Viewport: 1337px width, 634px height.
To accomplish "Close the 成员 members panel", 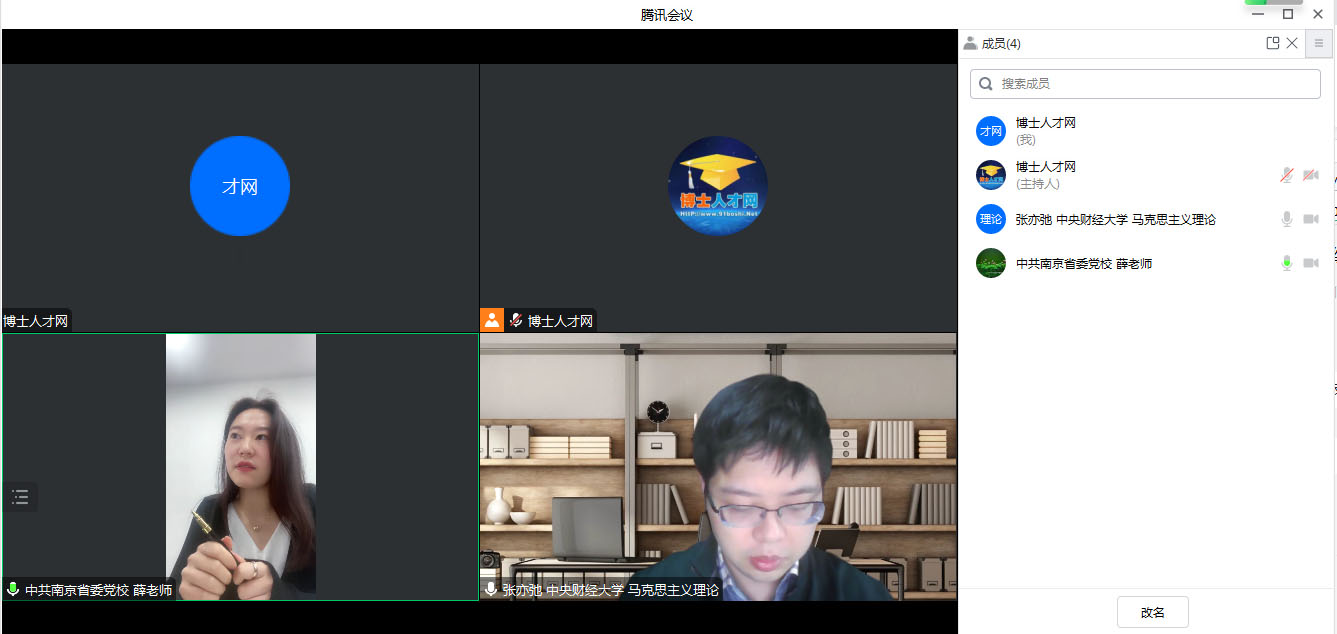I will [1292, 43].
